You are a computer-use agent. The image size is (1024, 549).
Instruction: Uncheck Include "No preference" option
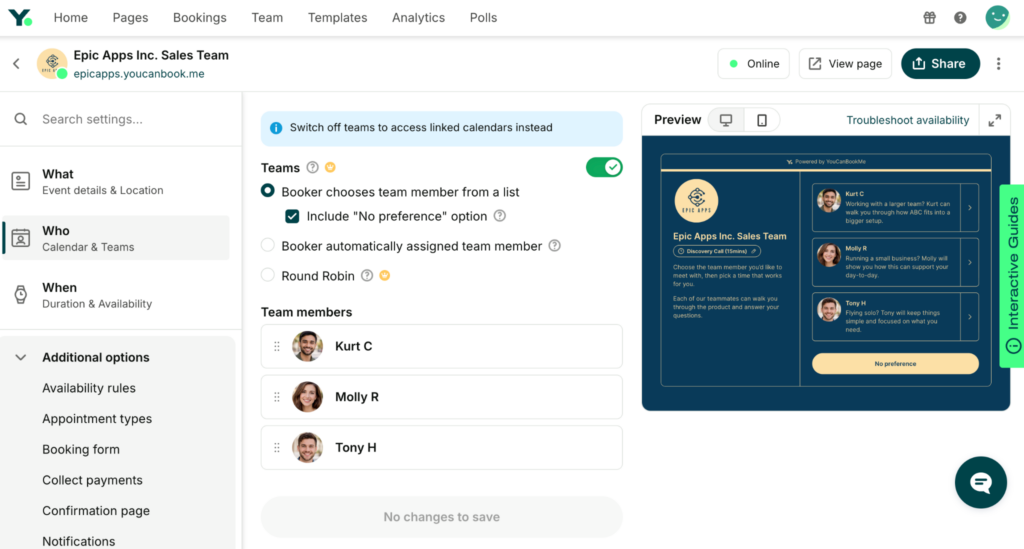[292, 216]
